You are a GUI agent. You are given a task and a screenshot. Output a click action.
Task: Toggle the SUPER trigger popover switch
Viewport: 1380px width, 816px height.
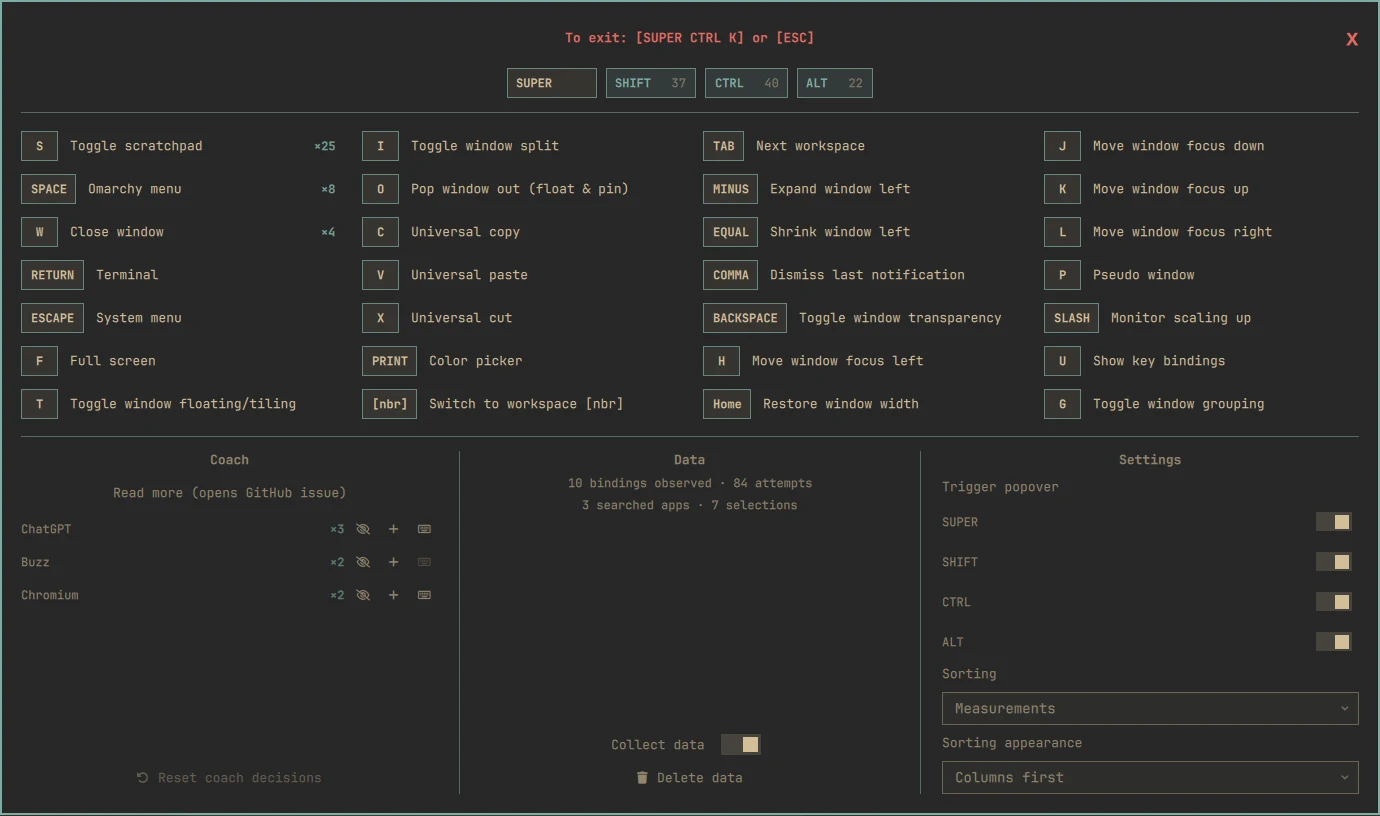coord(1334,522)
